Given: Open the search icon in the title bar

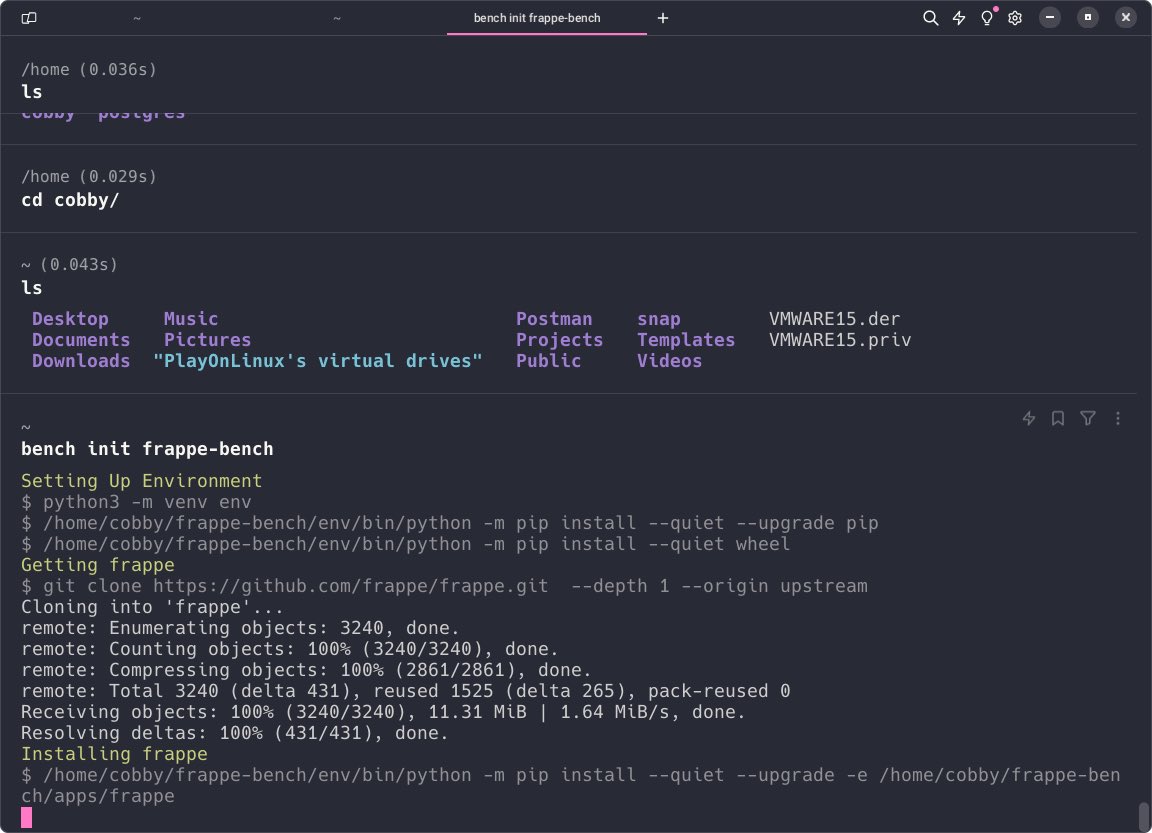Looking at the screenshot, I should coord(930,18).
